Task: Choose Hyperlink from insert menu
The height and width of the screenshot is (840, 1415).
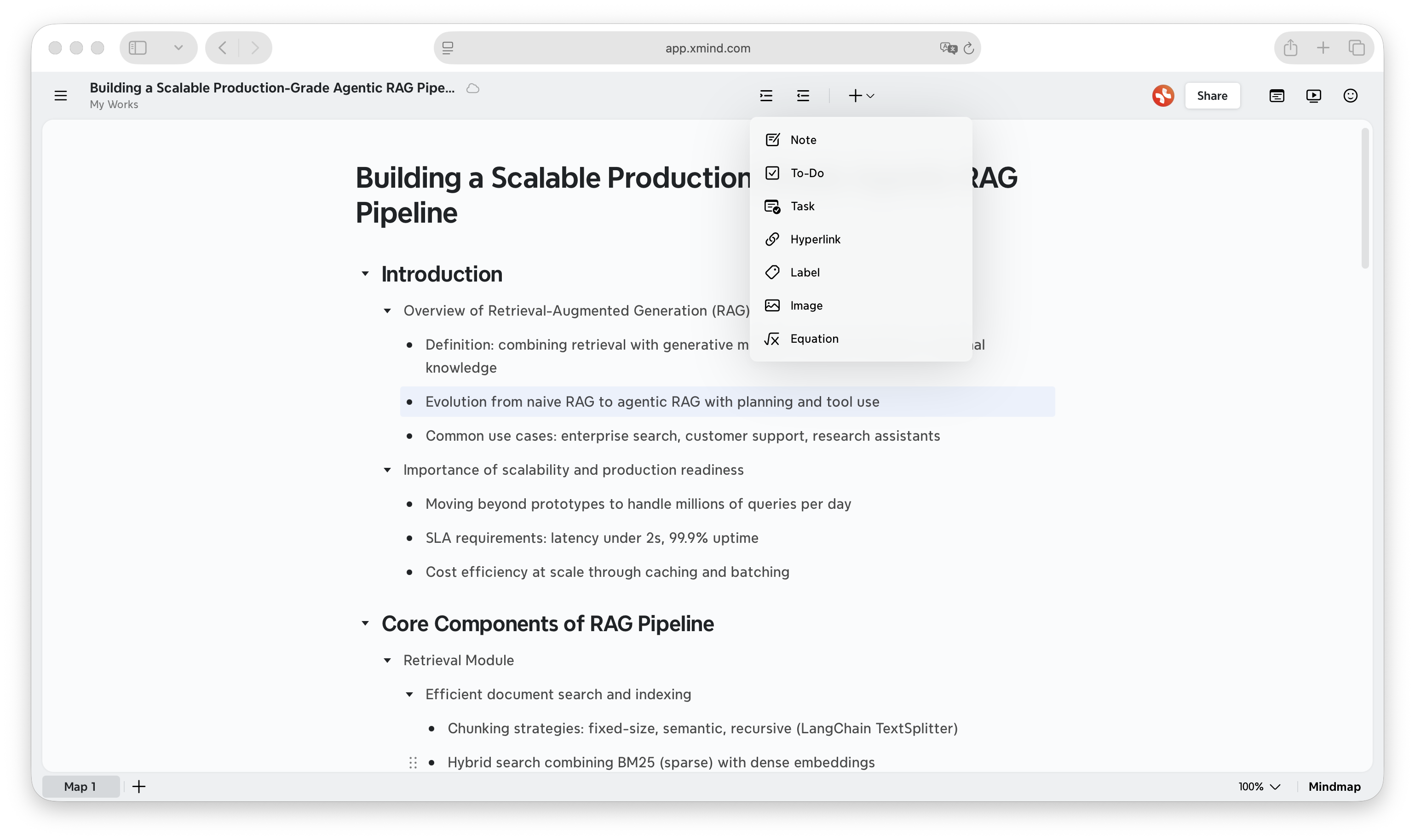Action: [860, 239]
